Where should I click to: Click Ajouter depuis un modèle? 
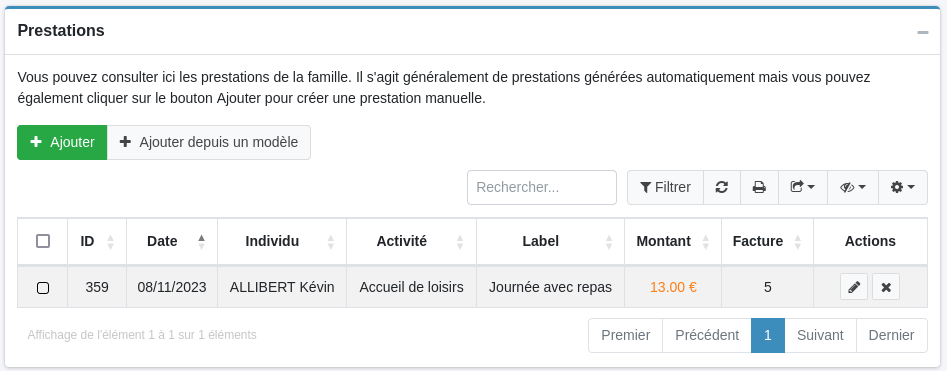209,143
